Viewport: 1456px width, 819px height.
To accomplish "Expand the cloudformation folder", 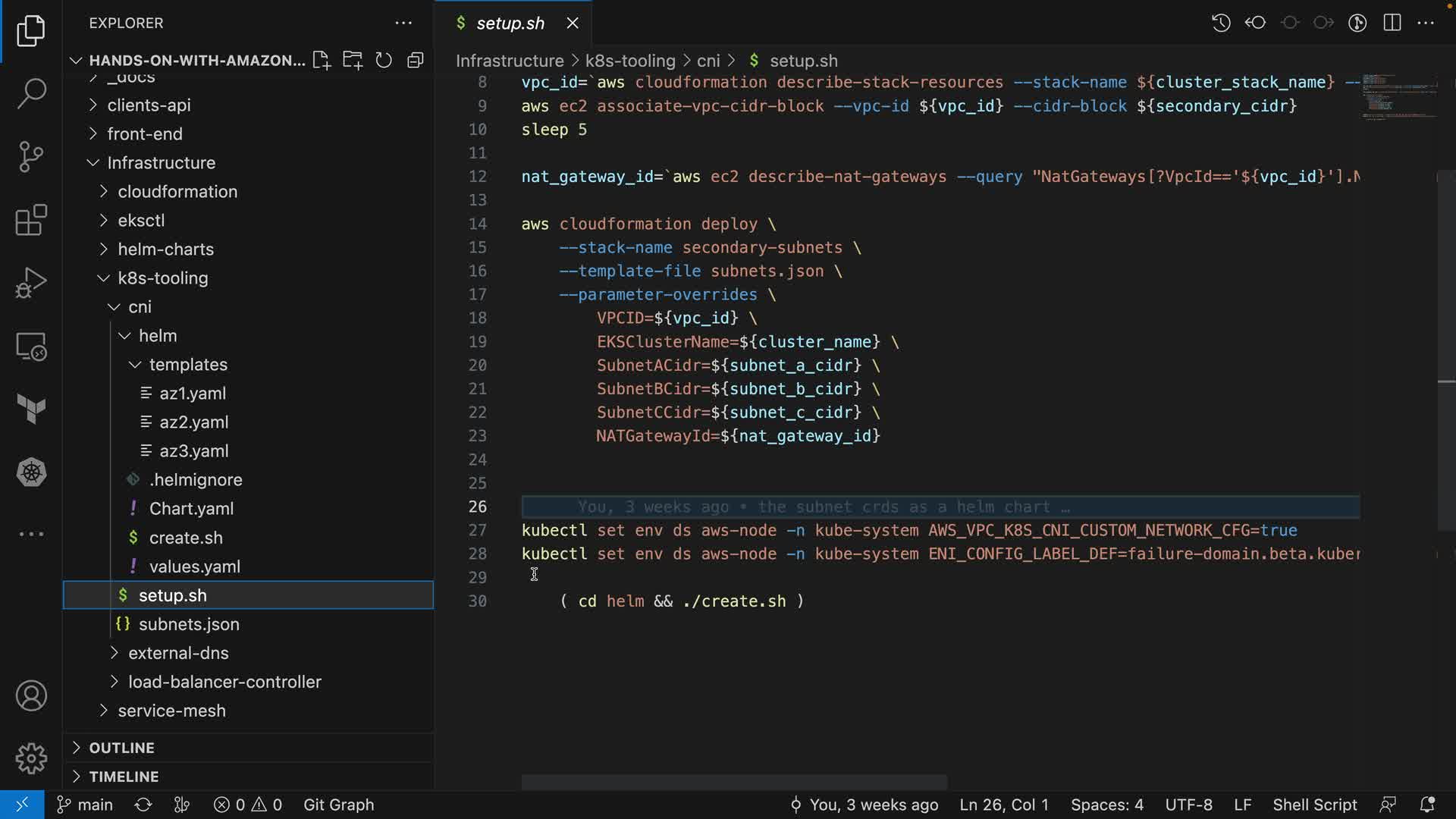I will pyautogui.click(x=177, y=192).
